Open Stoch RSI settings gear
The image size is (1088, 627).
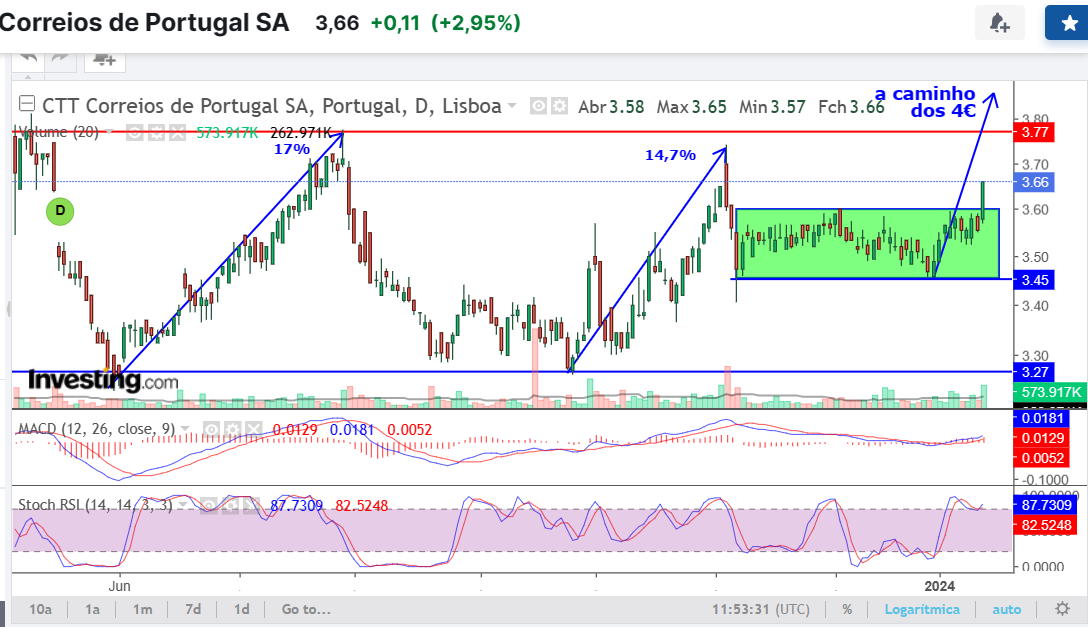230,506
